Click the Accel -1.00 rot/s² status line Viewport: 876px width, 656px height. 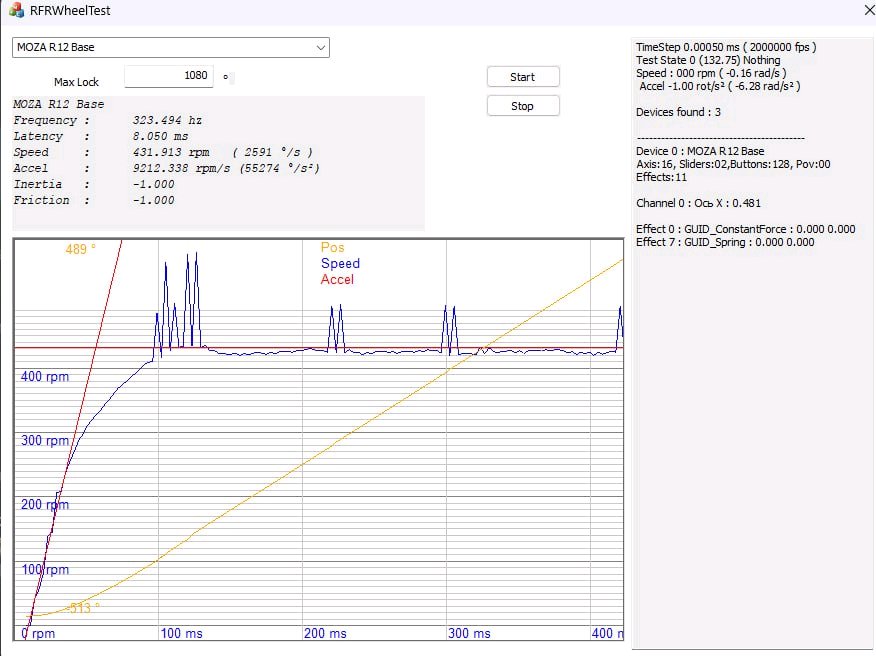(720, 86)
